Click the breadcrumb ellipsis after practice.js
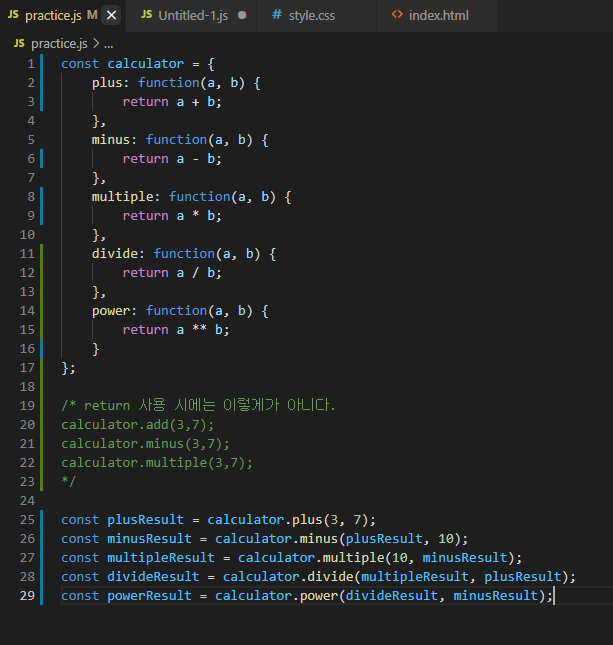The height and width of the screenshot is (645, 613). point(109,44)
